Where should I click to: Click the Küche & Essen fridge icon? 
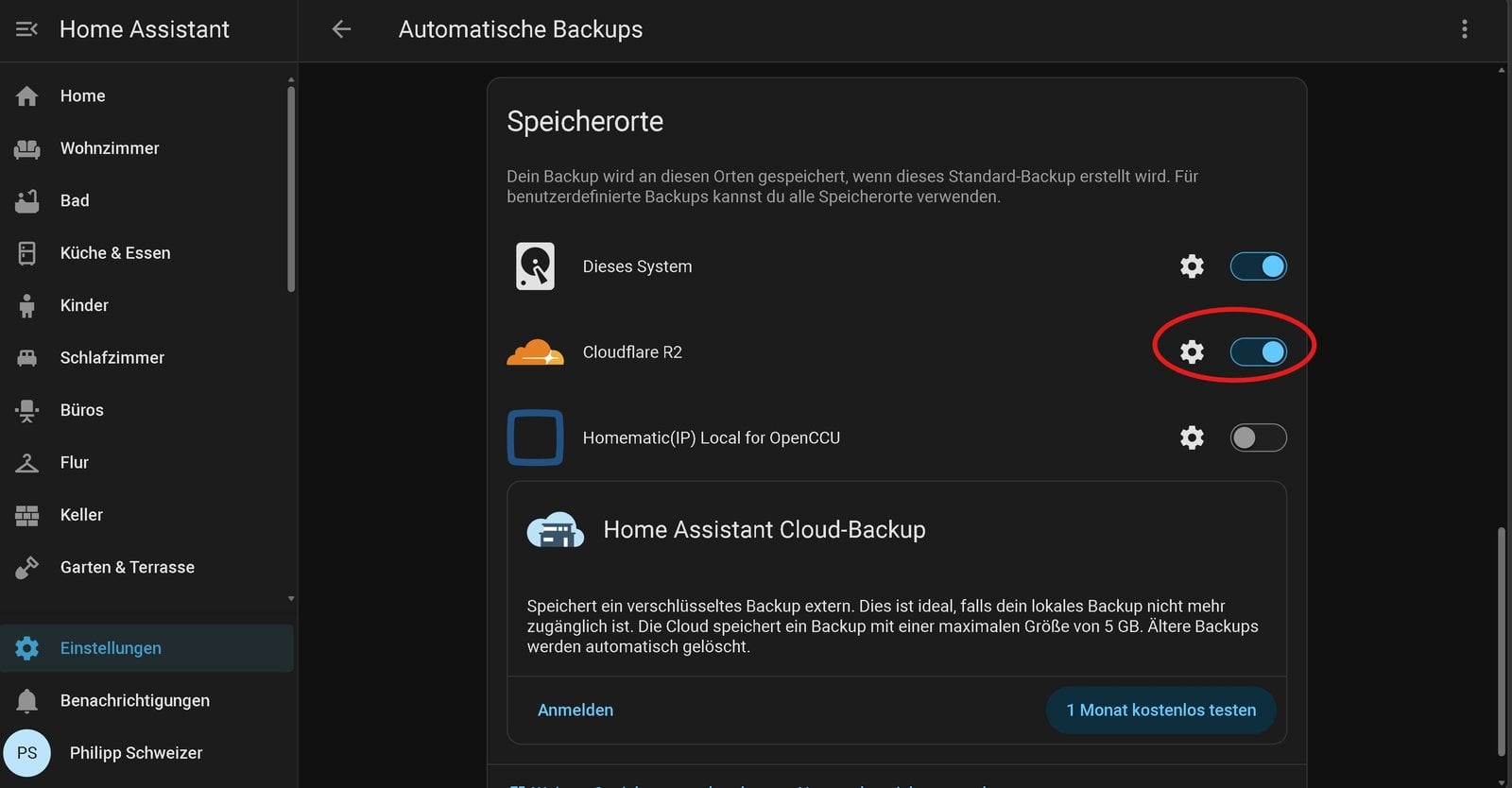(27, 253)
